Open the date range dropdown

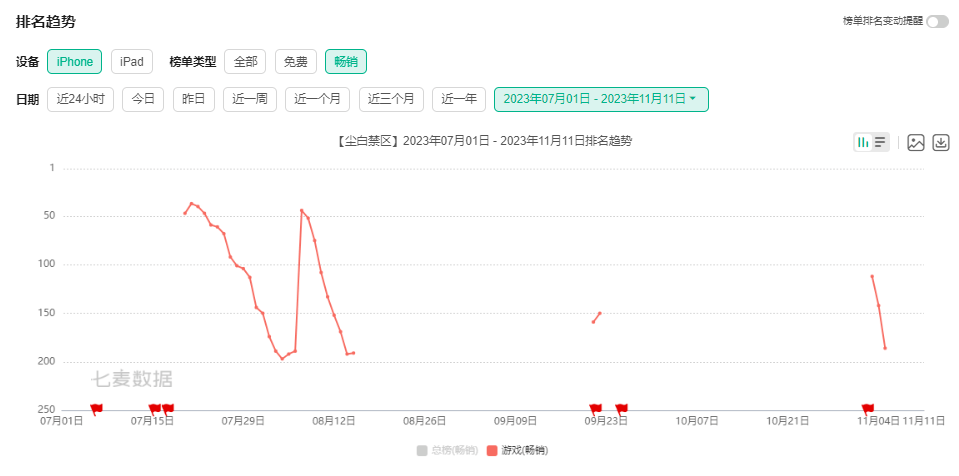coord(601,99)
